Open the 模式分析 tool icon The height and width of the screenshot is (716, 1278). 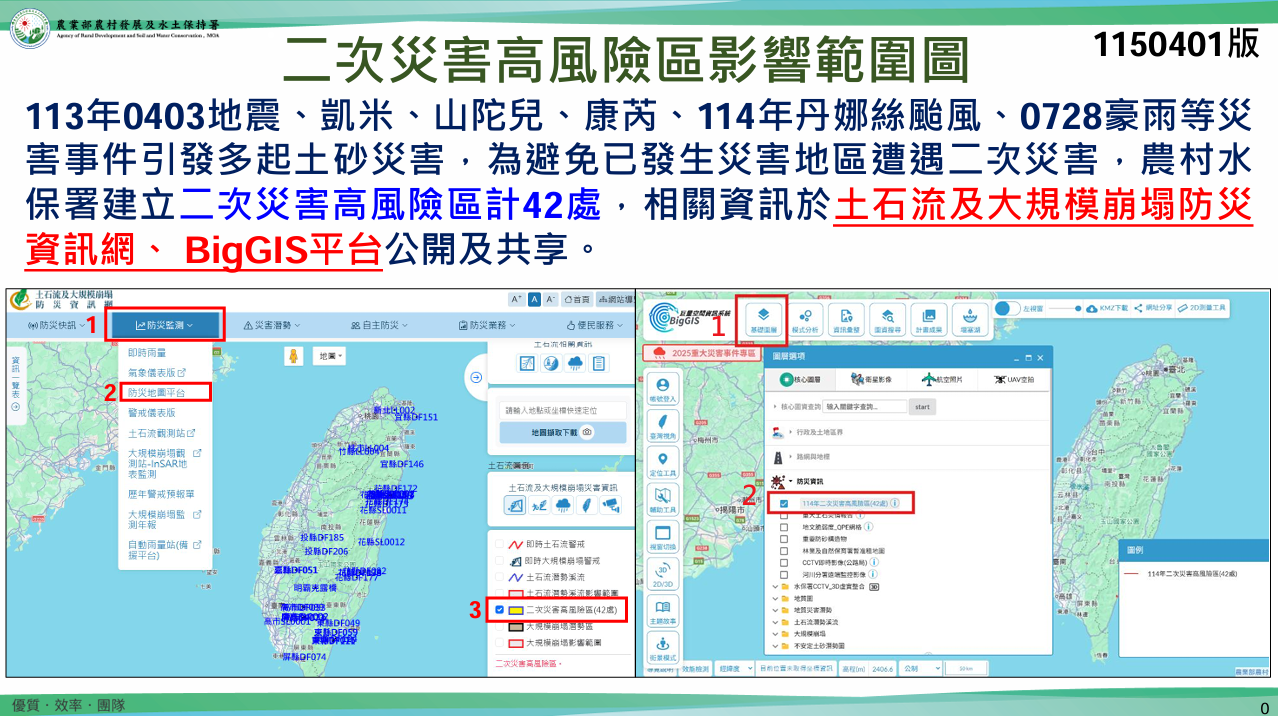point(805,317)
